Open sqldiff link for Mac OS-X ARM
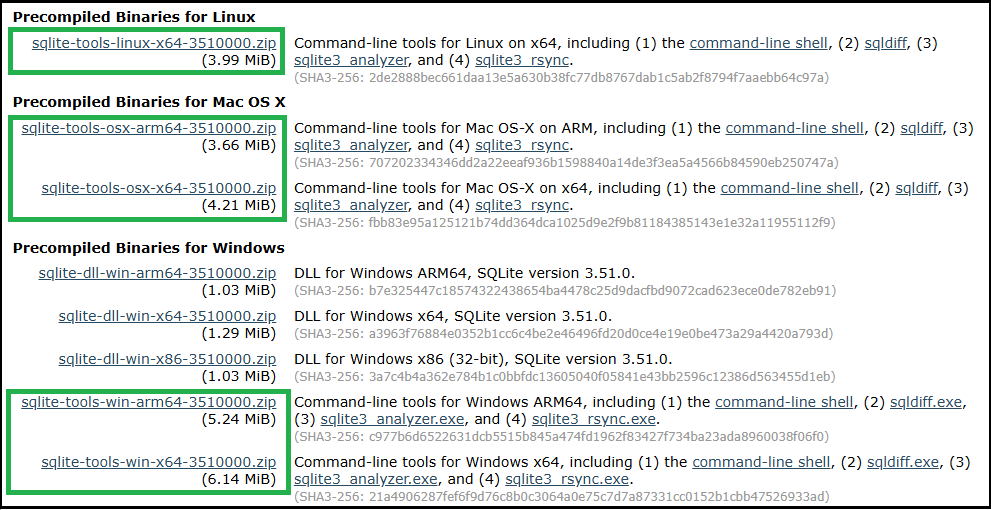This screenshot has width=991, height=510. tap(921, 128)
